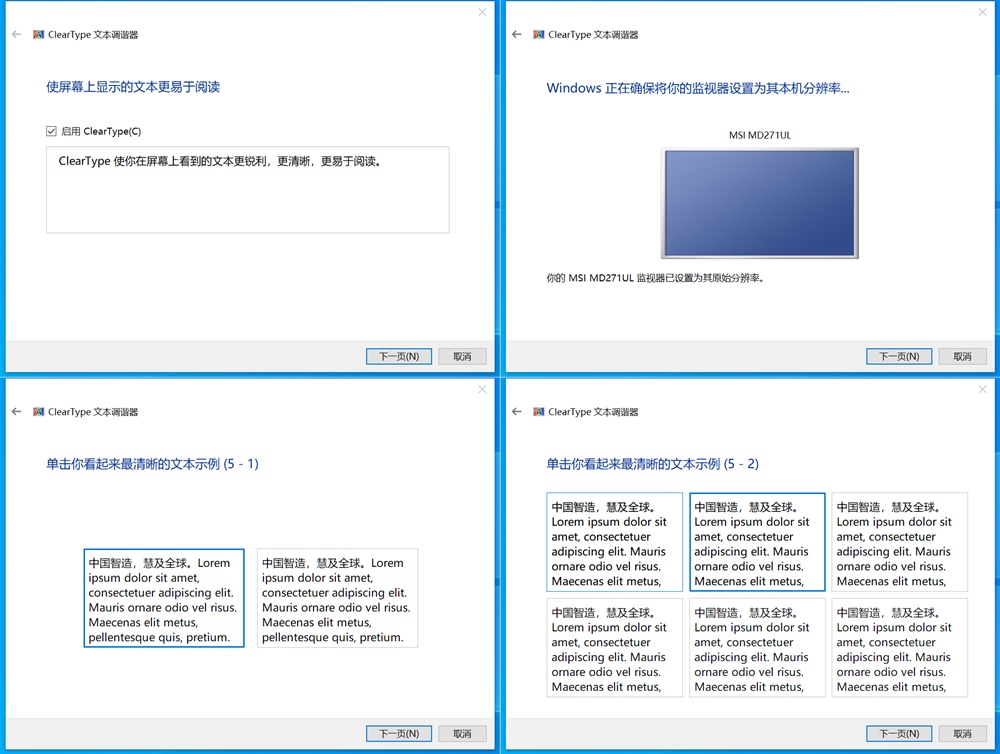This screenshot has width=1000, height=754.
Task: Select the top-middle highlighted text sample in (5 - 2)
Action: coord(757,542)
